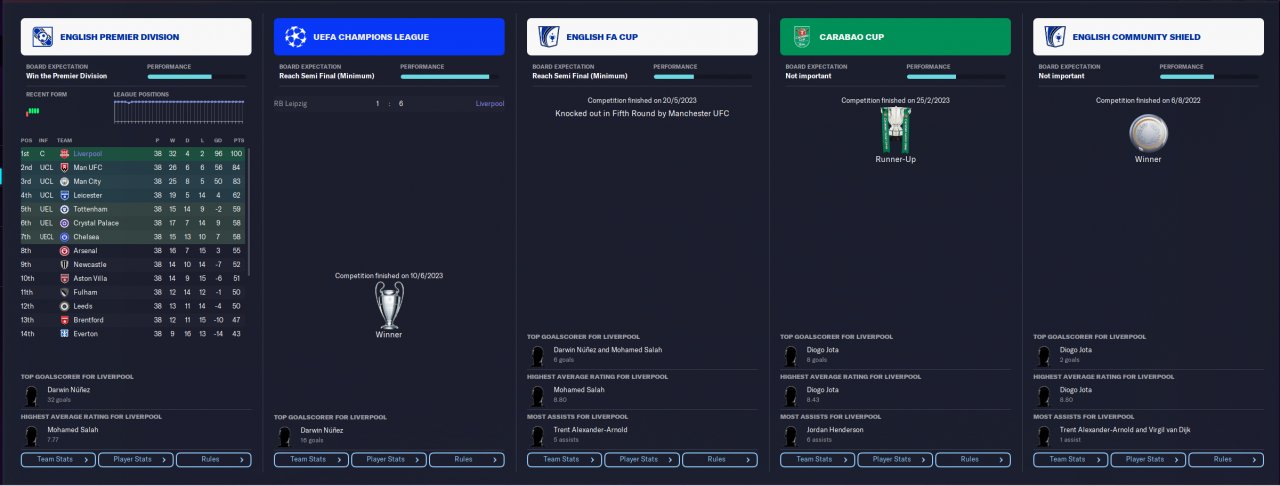Click the English Premier Division logo icon

[42, 37]
